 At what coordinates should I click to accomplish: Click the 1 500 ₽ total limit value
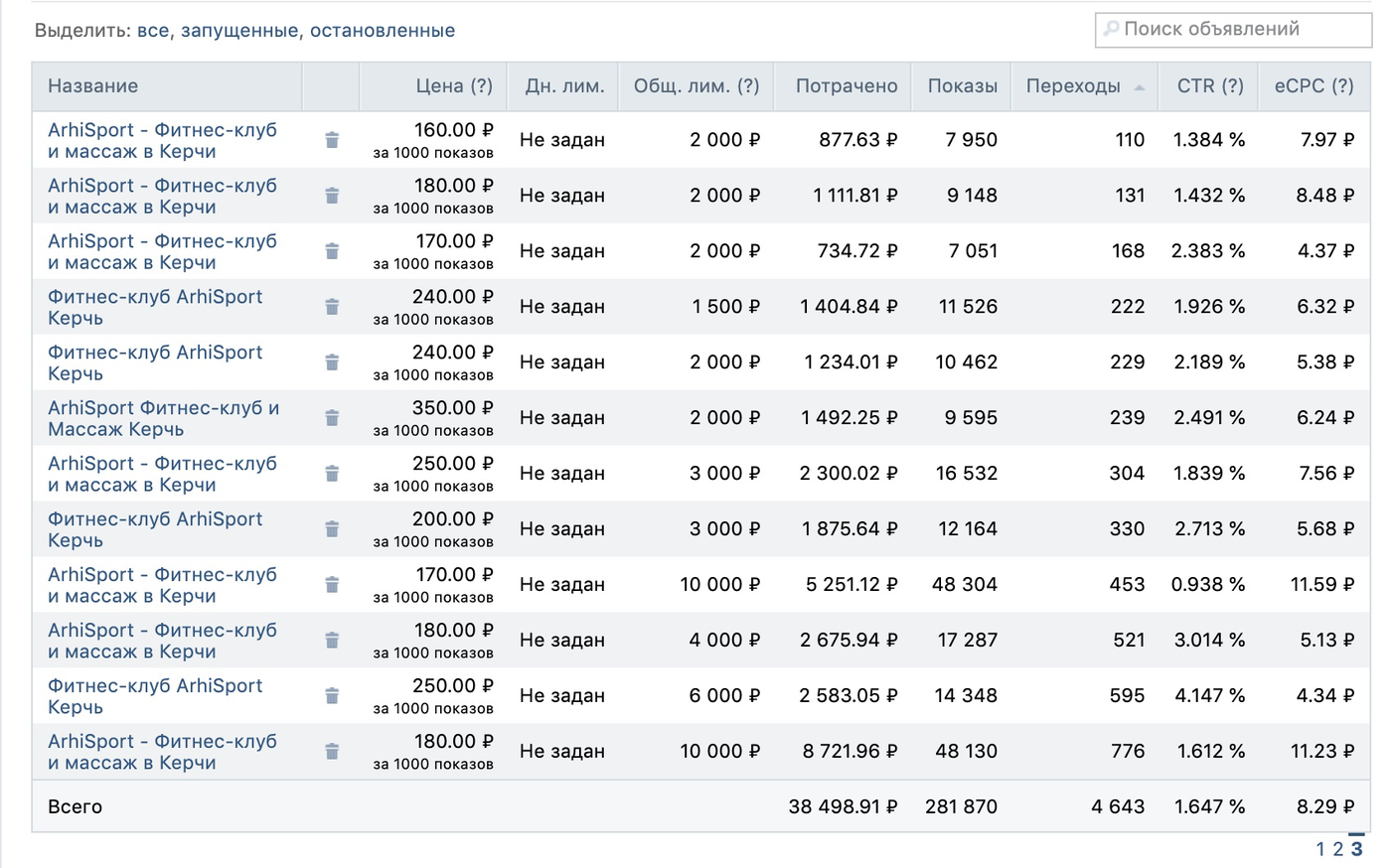point(726,307)
